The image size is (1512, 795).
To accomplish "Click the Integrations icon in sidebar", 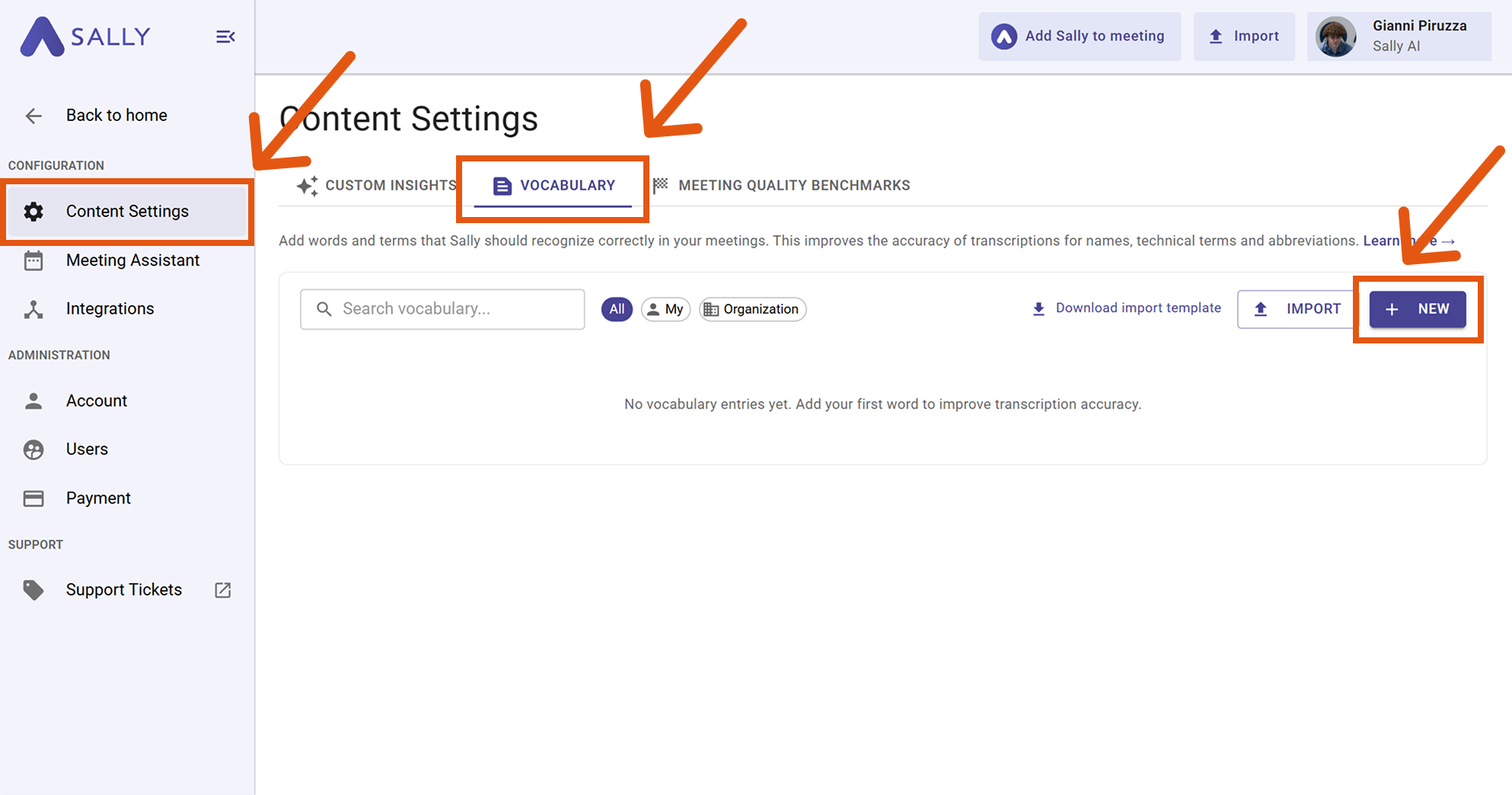I will (33, 309).
